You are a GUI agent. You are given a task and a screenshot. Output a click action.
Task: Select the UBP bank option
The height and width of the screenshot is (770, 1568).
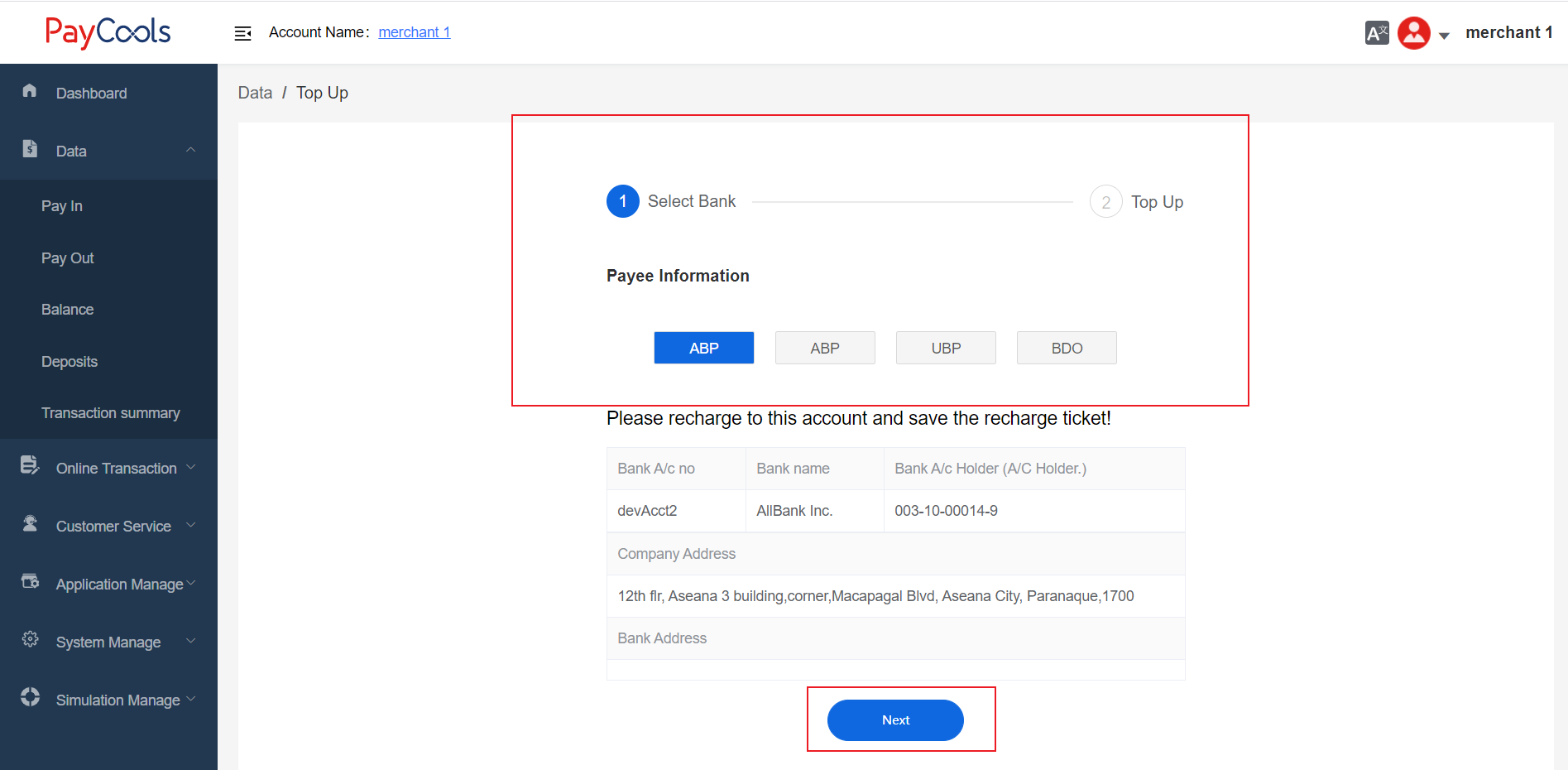[x=945, y=348]
